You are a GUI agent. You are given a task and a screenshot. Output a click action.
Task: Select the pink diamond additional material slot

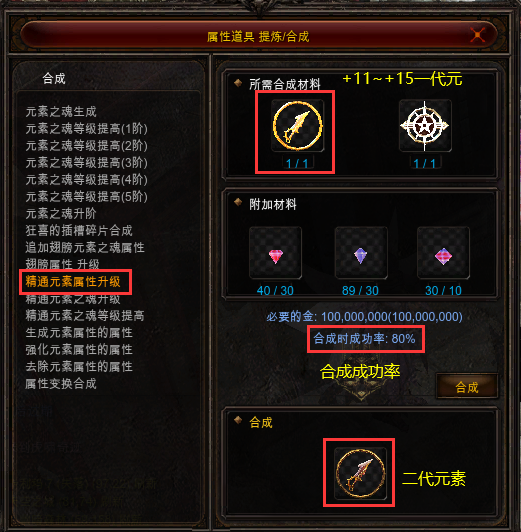coord(443,253)
